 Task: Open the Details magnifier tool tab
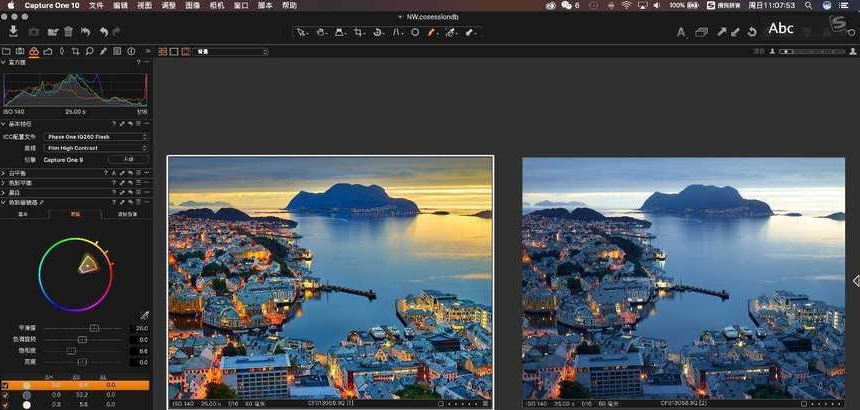(89, 52)
